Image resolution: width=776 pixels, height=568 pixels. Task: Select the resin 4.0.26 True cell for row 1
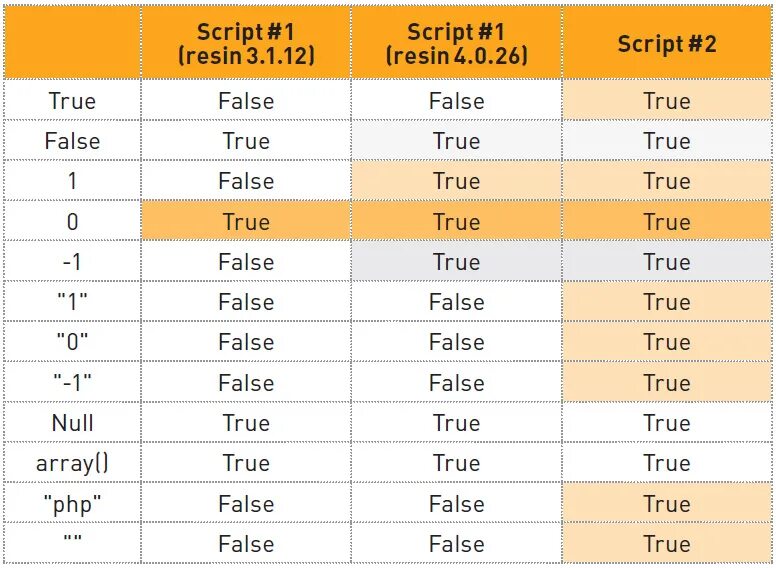pos(456,181)
